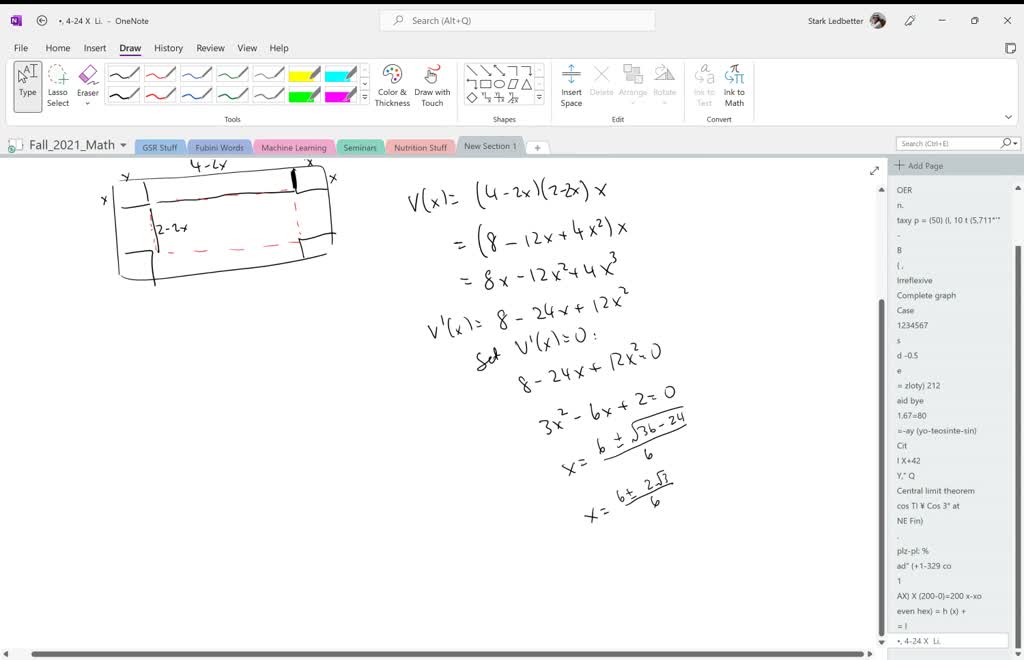Toggle Draw with Touch mode
The image size is (1024, 660).
pyautogui.click(x=432, y=84)
